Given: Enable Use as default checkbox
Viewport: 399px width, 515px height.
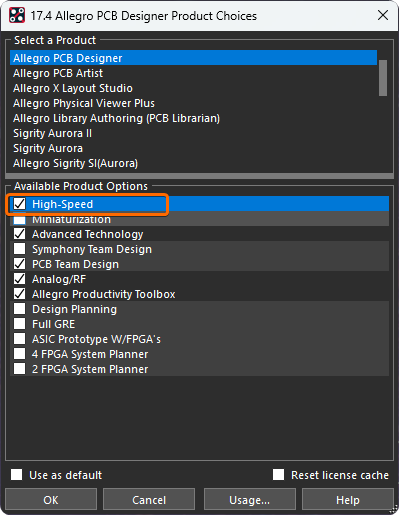Looking at the screenshot, I should [x=17, y=475].
